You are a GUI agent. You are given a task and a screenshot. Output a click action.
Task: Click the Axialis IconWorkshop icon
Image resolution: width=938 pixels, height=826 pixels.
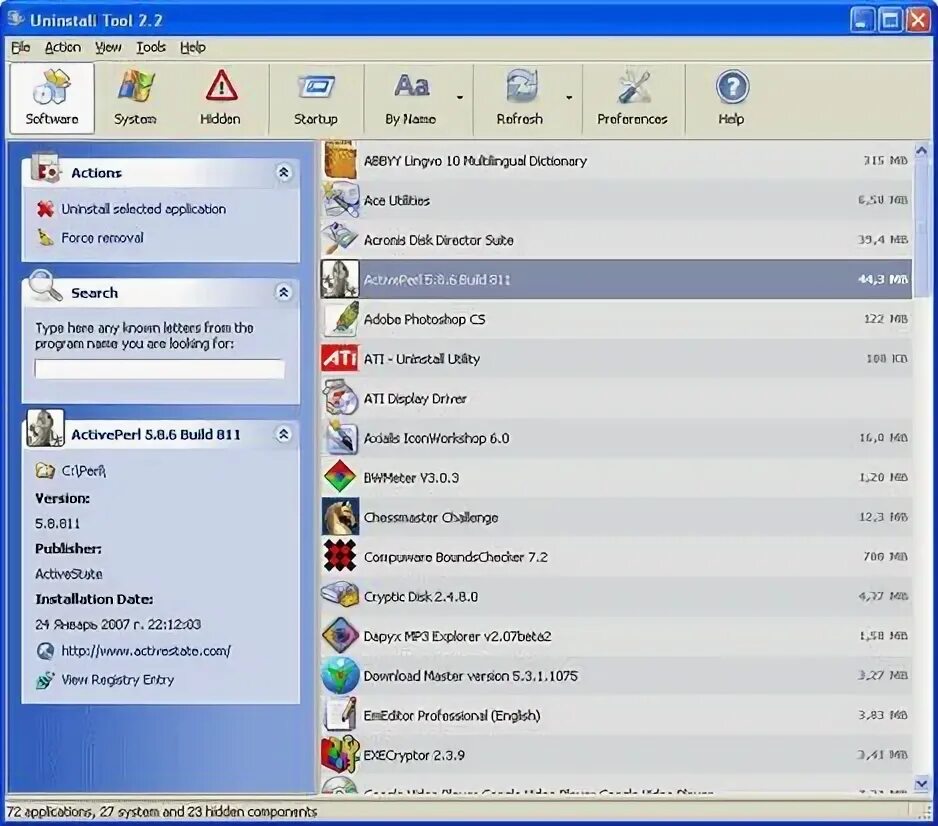340,437
